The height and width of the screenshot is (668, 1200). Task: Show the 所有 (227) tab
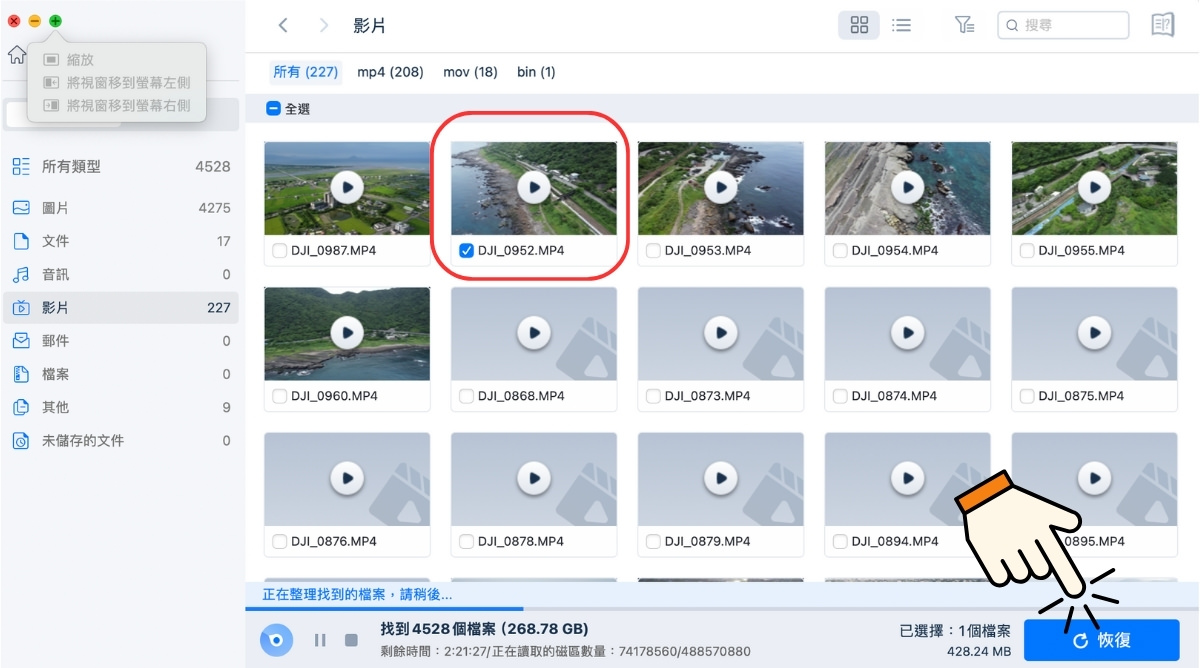tap(306, 72)
